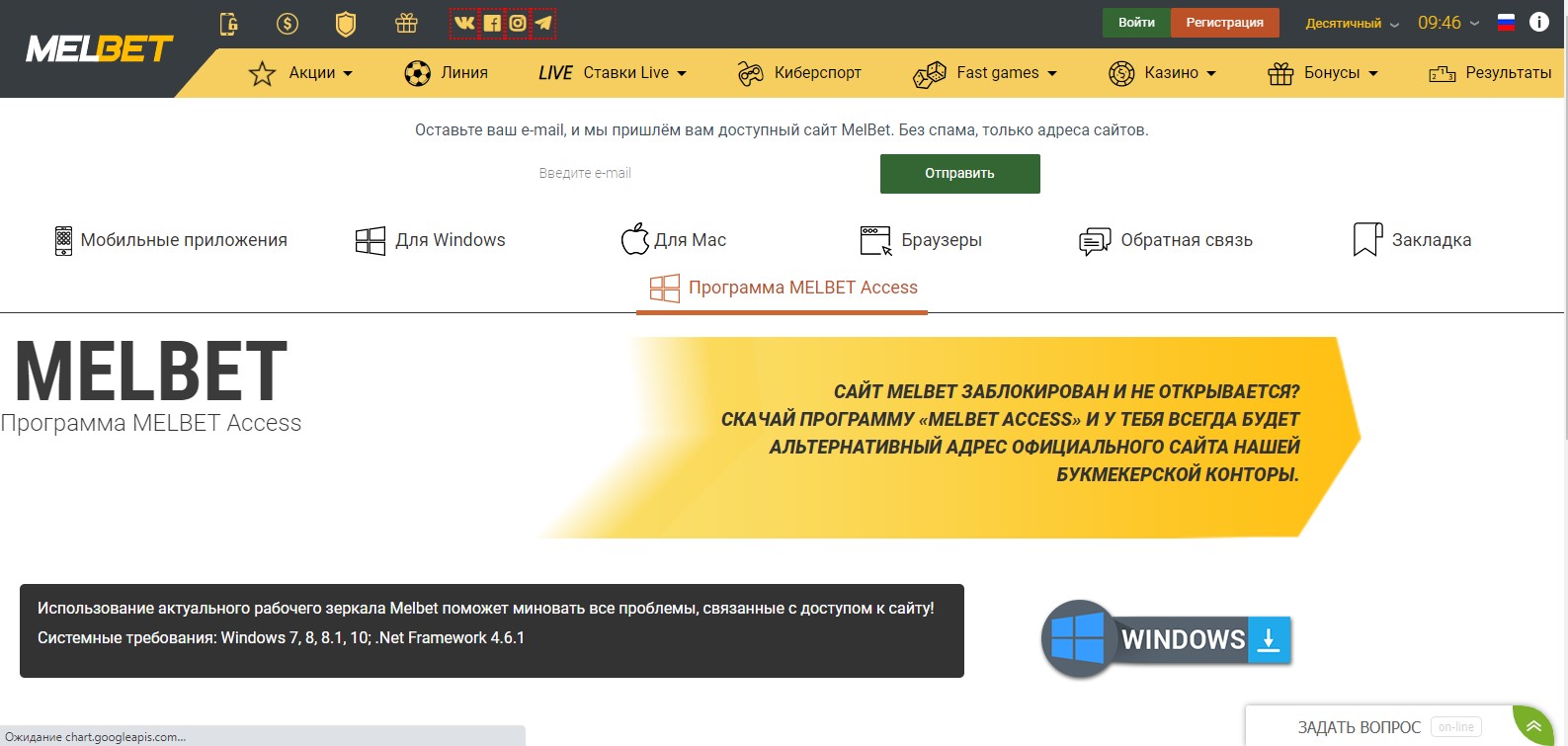Click the info circle icon
Image resolution: width=1568 pixels, height=746 pixels.
pos(1539,22)
